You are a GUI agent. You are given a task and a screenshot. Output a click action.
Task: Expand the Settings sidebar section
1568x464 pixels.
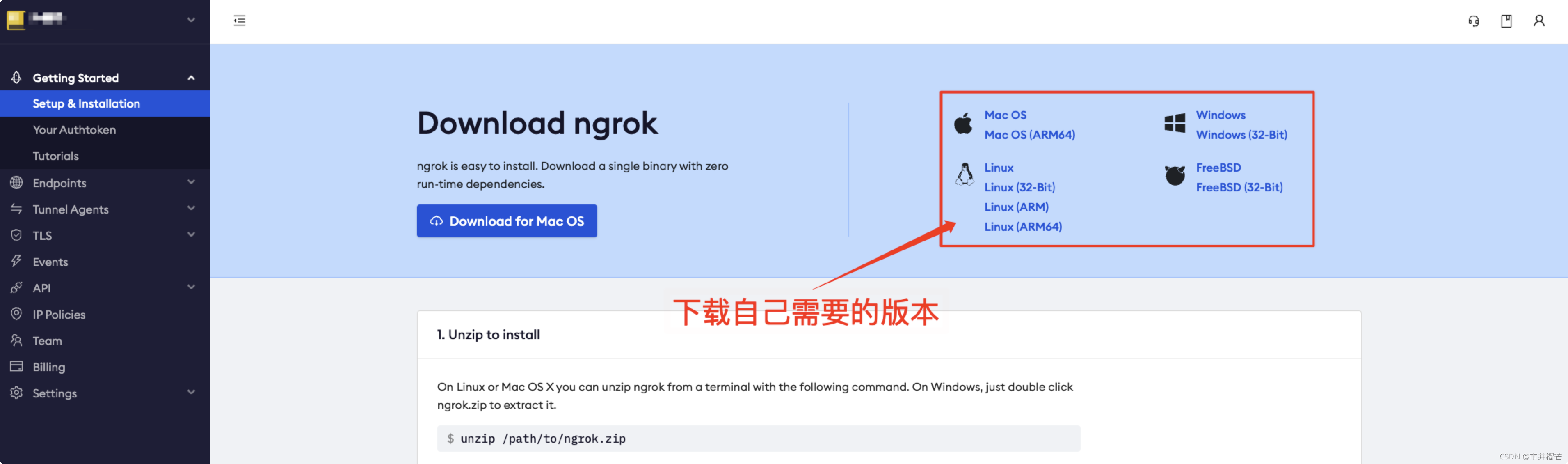click(190, 393)
